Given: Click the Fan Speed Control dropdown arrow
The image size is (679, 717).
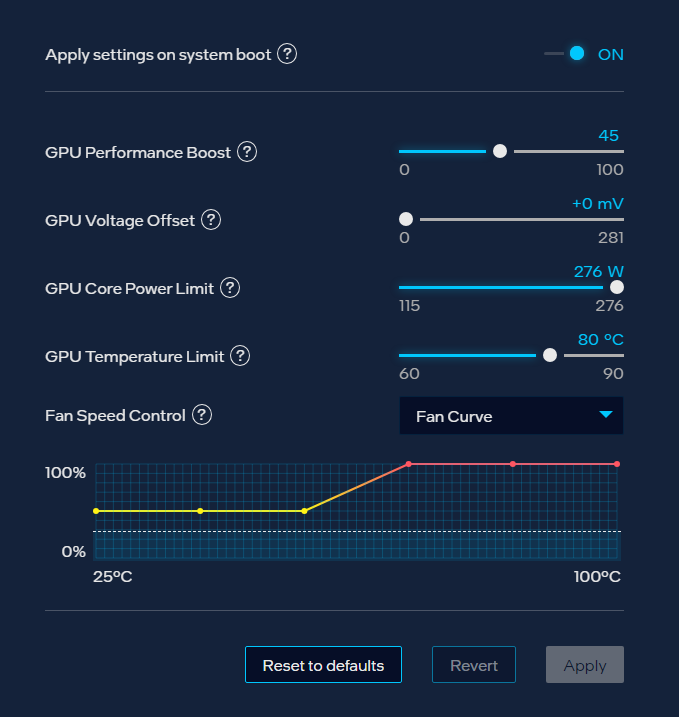Looking at the screenshot, I should (x=605, y=415).
